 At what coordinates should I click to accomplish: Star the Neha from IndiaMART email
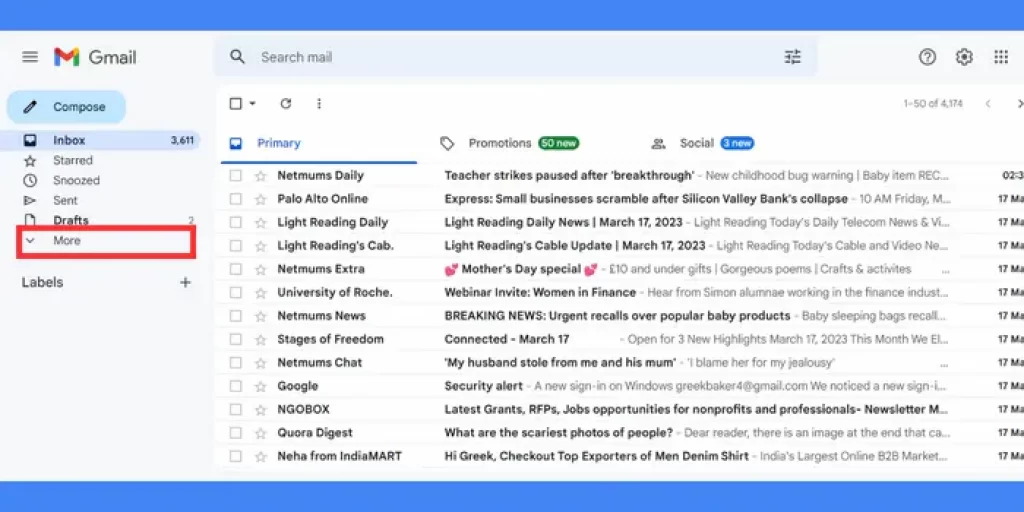tap(261, 456)
